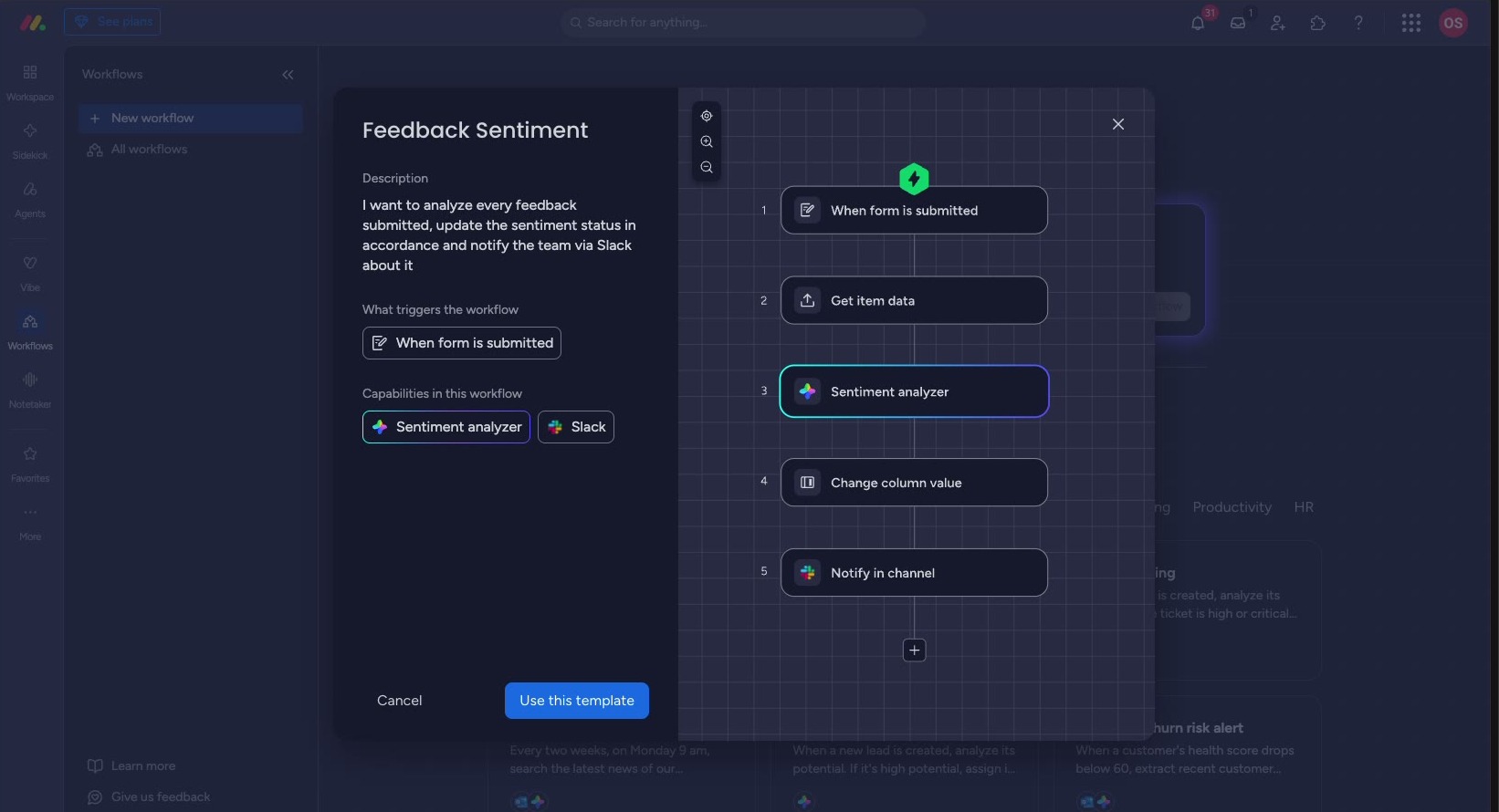Open the inbox icon
Image resolution: width=1499 pixels, height=812 pixels.
(1238, 23)
